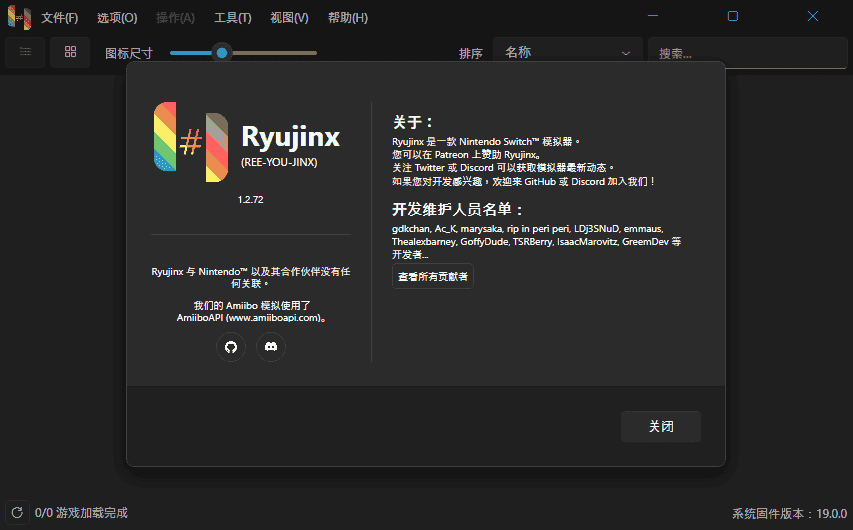
Task: Click the 0/0 游戏加载完成 status text
Action: (x=81, y=513)
